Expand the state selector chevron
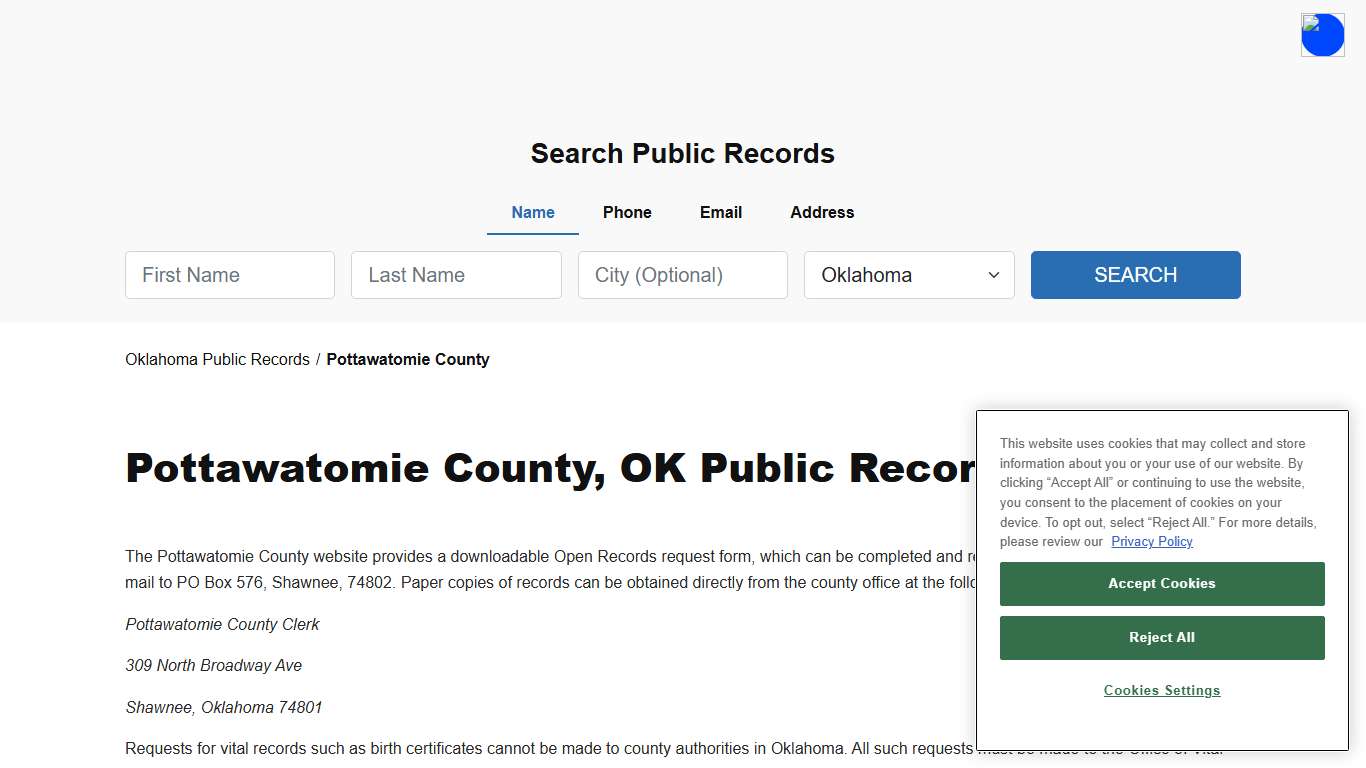Screen dimensions: 1366x768 tap(993, 274)
